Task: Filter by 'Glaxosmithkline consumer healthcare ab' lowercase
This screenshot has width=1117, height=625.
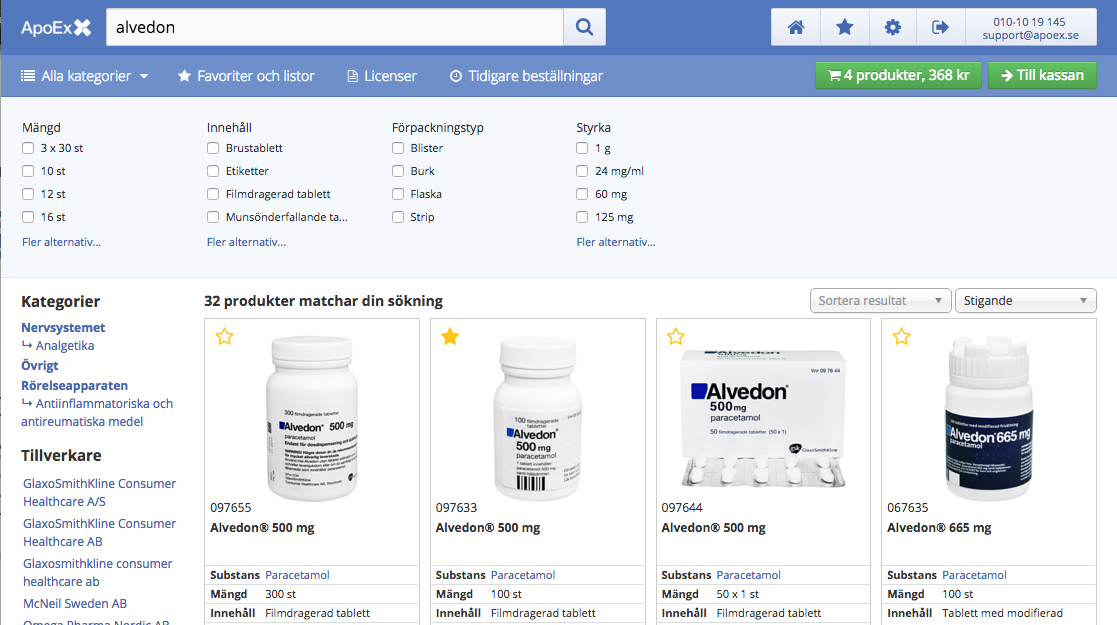Action: 98,572
